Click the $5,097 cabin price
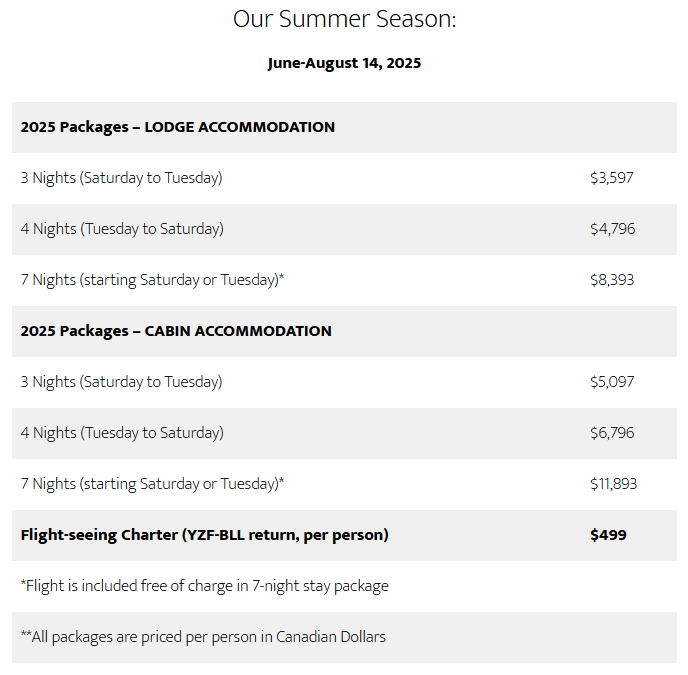 pos(612,382)
